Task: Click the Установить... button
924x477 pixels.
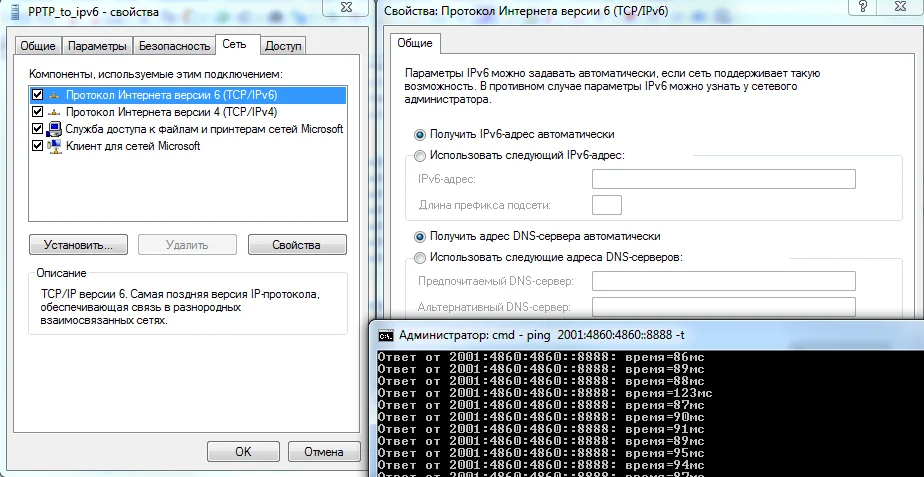Action: 78,245
